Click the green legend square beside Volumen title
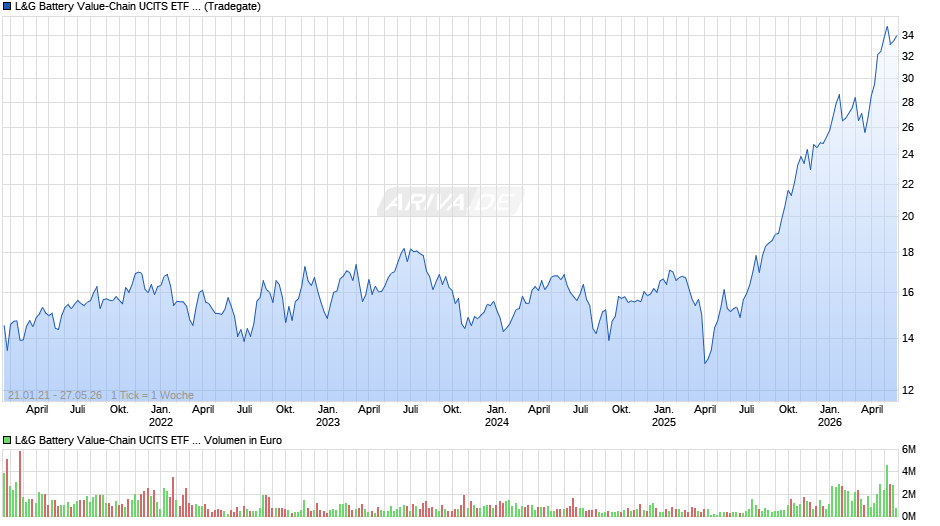Image resolution: width=940 pixels, height=526 pixels. coord(7,440)
